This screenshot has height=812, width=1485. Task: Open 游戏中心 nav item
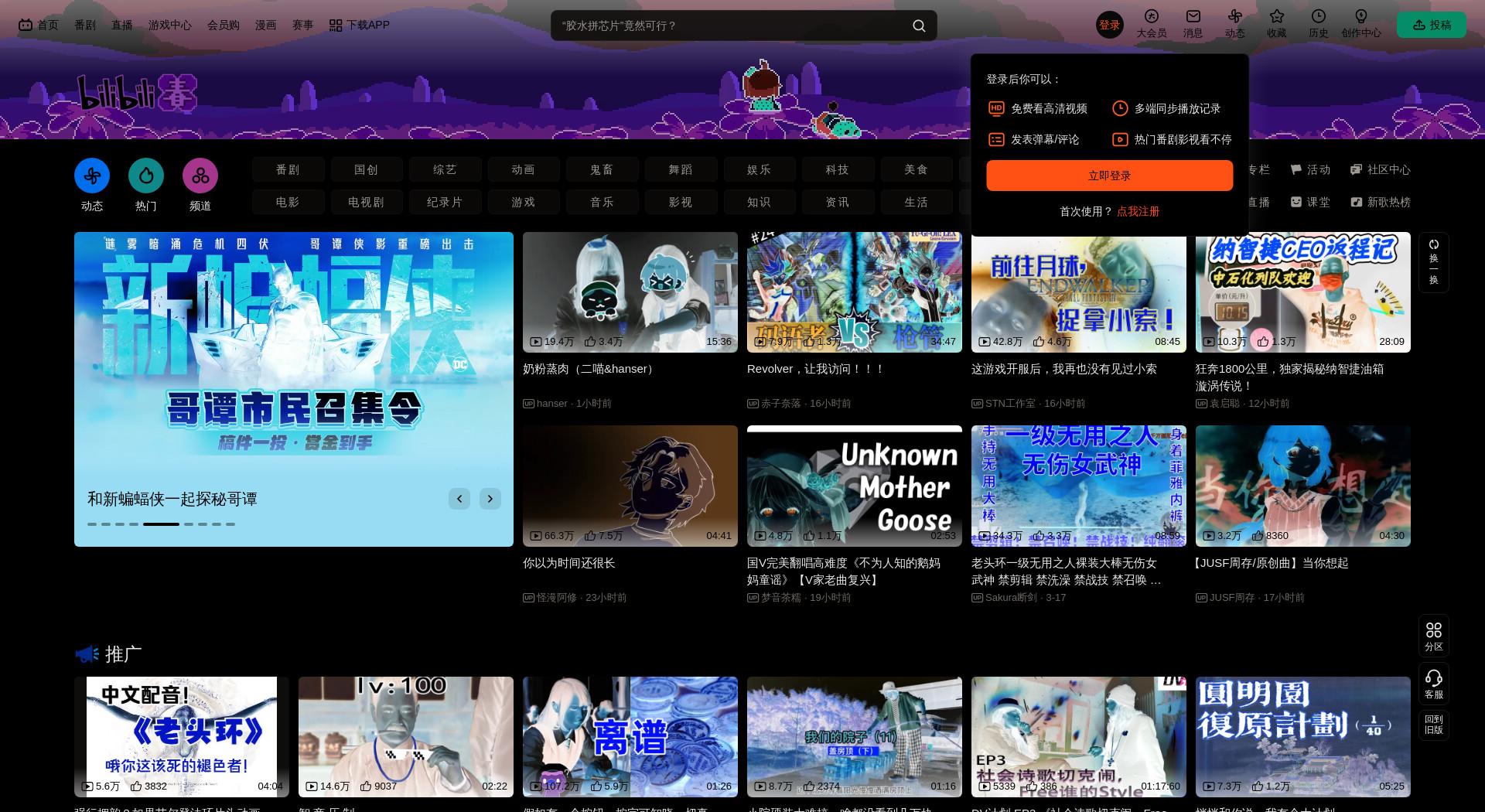(170, 25)
